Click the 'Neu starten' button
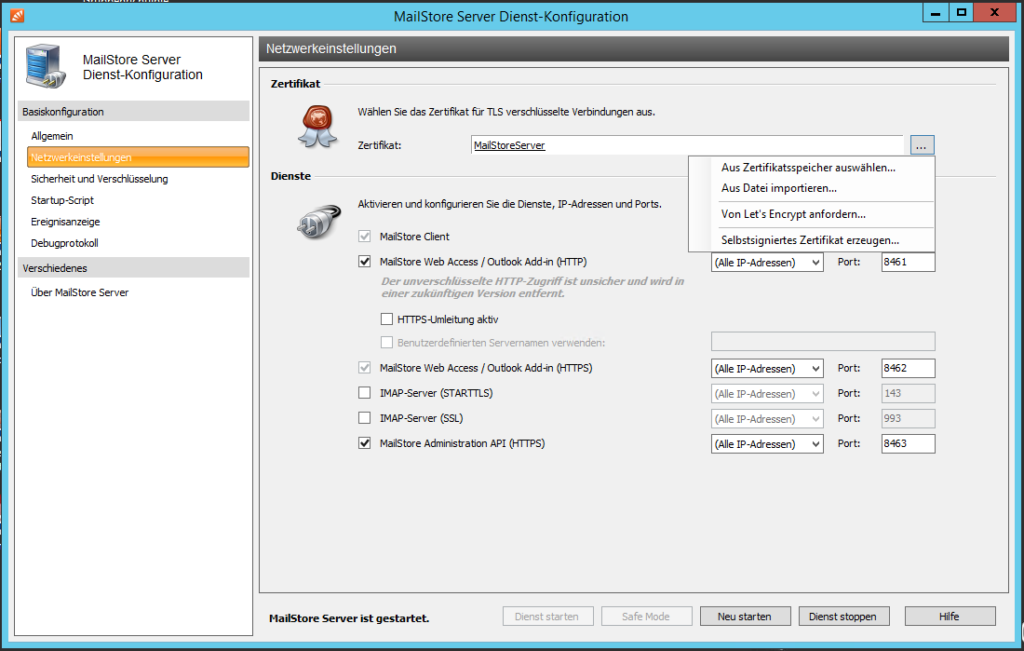 (x=744, y=616)
